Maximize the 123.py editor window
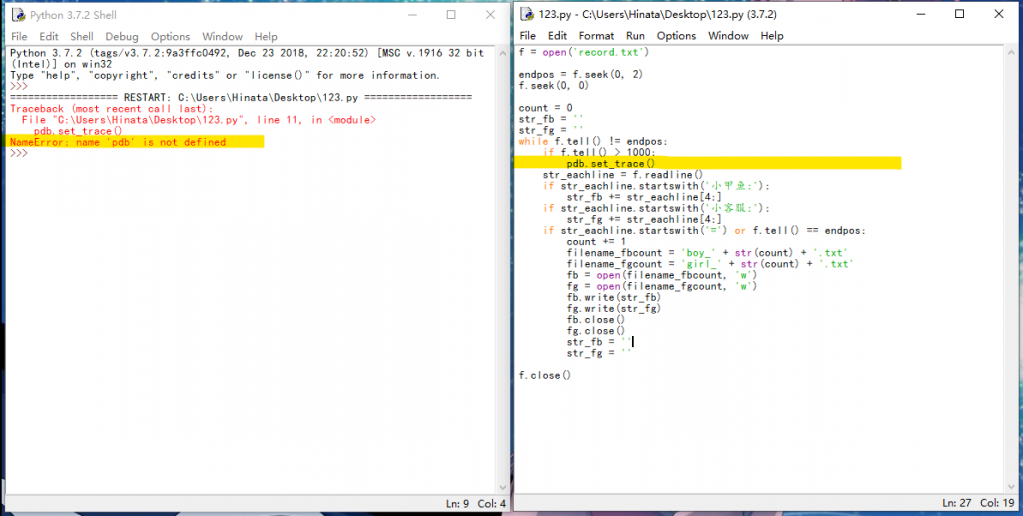Screen dimensions: 1023x516 [959, 14]
